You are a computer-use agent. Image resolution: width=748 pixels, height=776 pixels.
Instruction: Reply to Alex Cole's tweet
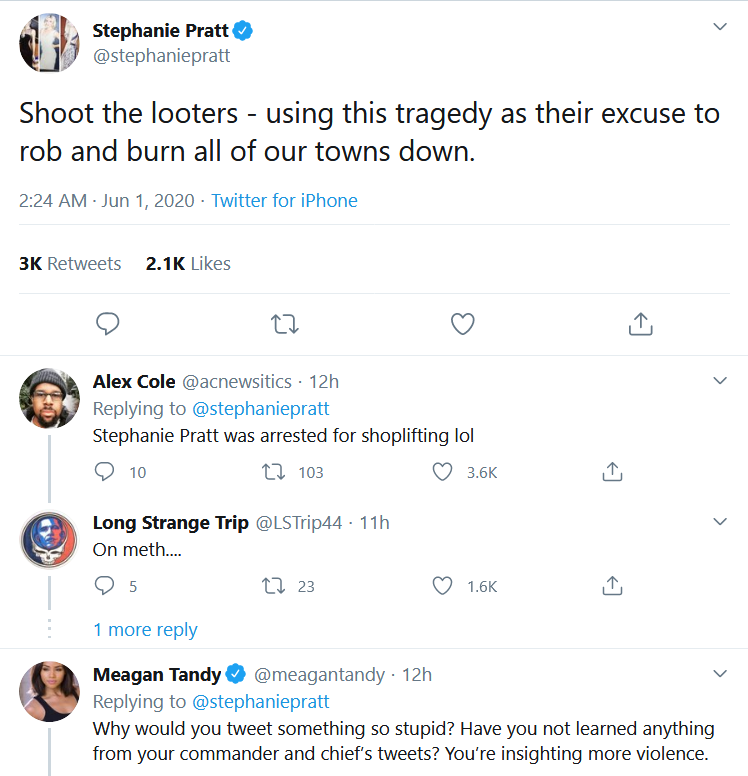[x=105, y=472]
